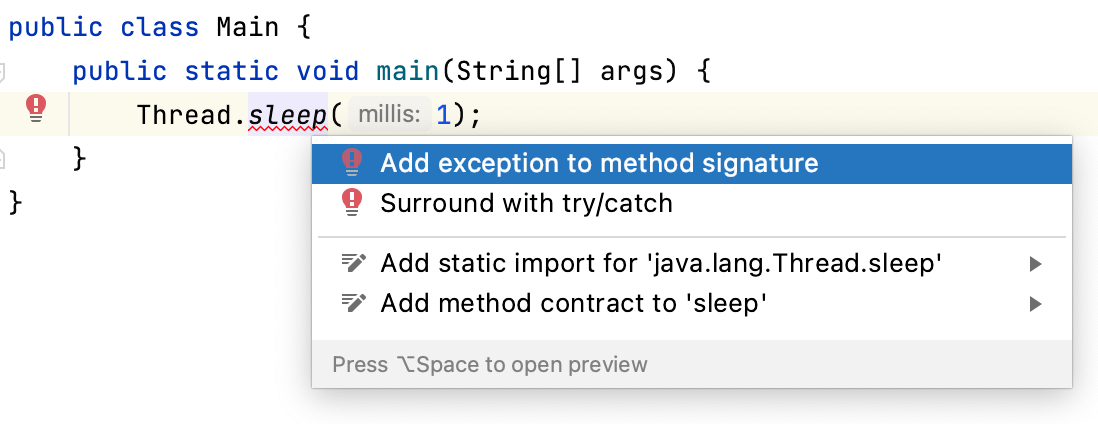Click the Thread class reference
The width and height of the screenshot is (1098, 424).
183,114
